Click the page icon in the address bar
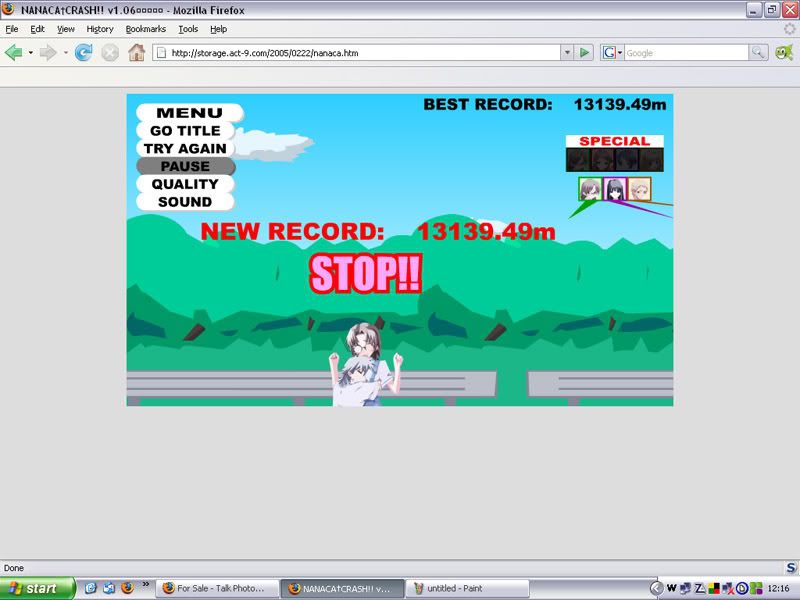Image resolution: width=800 pixels, height=600 pixels. 161,53
